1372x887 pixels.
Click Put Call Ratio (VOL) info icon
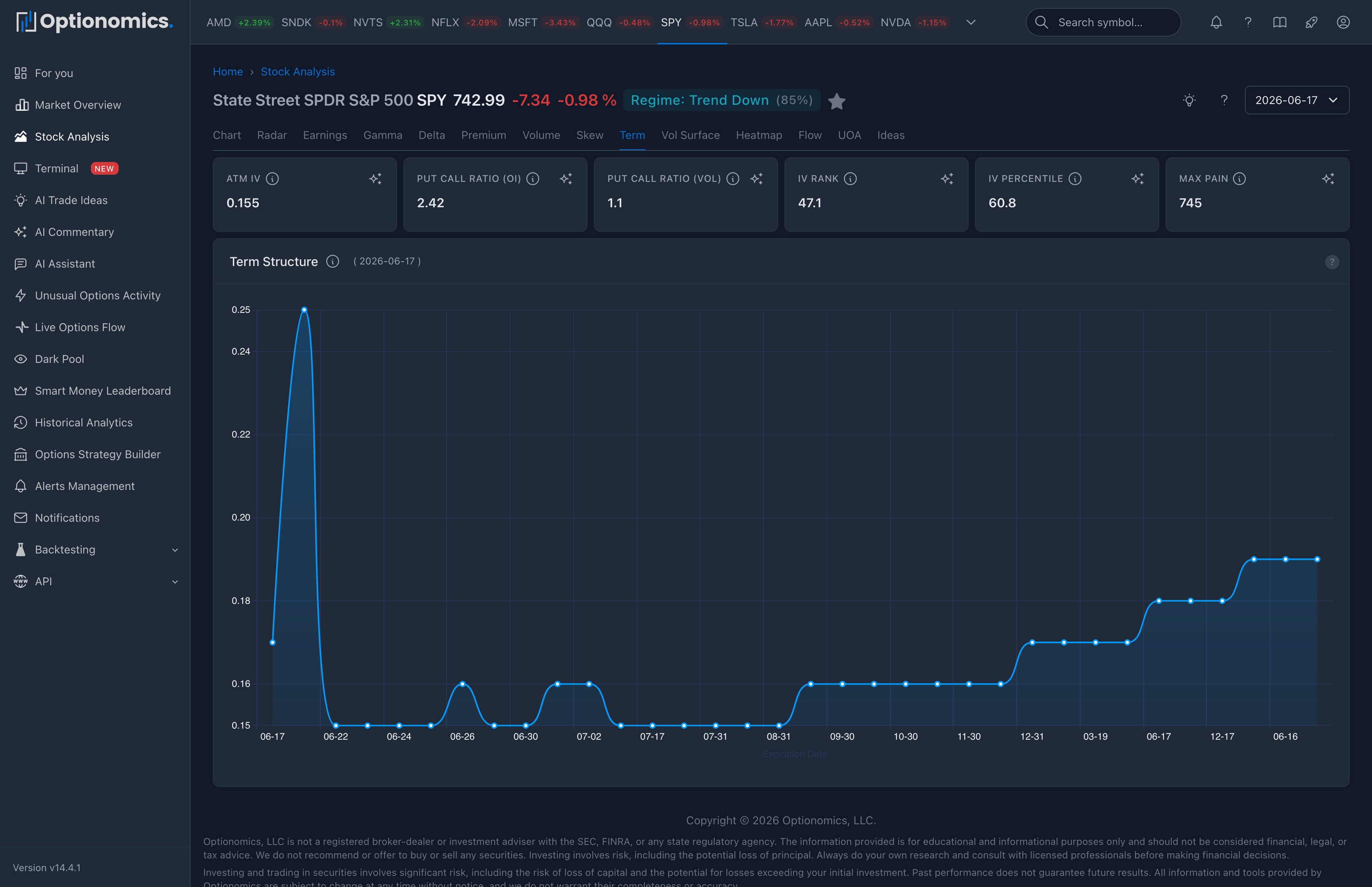[733, 179]
